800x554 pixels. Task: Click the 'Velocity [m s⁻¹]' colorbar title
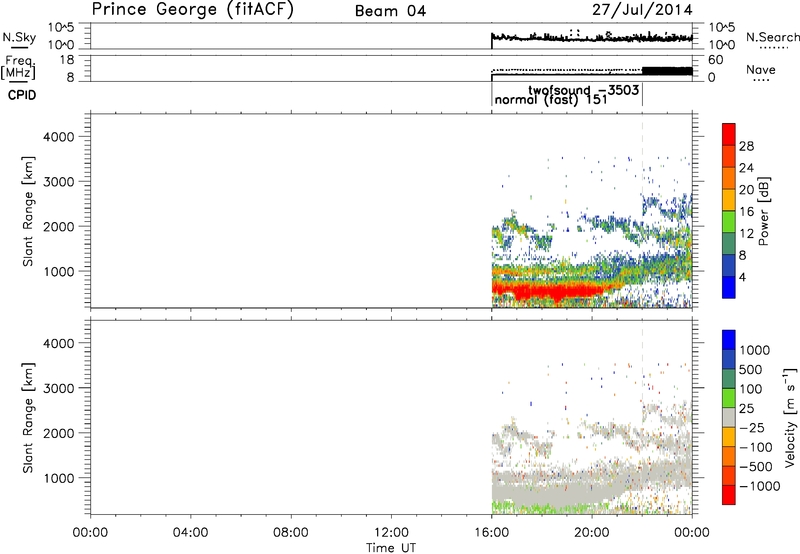pyautogui.click(x=790, y=417)
